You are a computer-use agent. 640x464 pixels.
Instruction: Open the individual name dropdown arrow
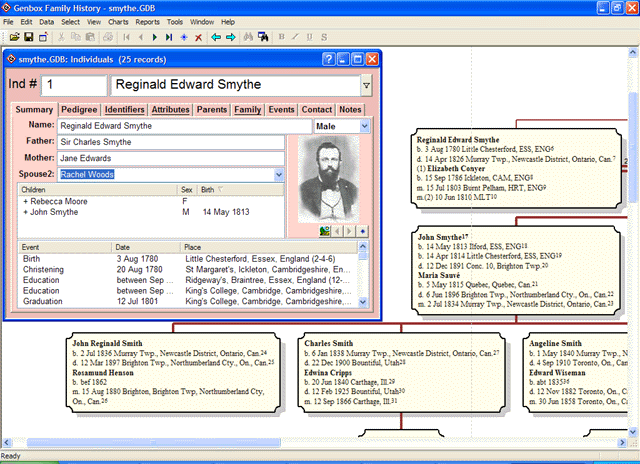[367, 85]
